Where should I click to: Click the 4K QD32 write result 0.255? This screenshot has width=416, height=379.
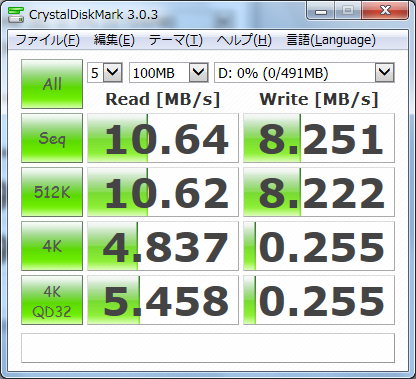coord(319,300)
